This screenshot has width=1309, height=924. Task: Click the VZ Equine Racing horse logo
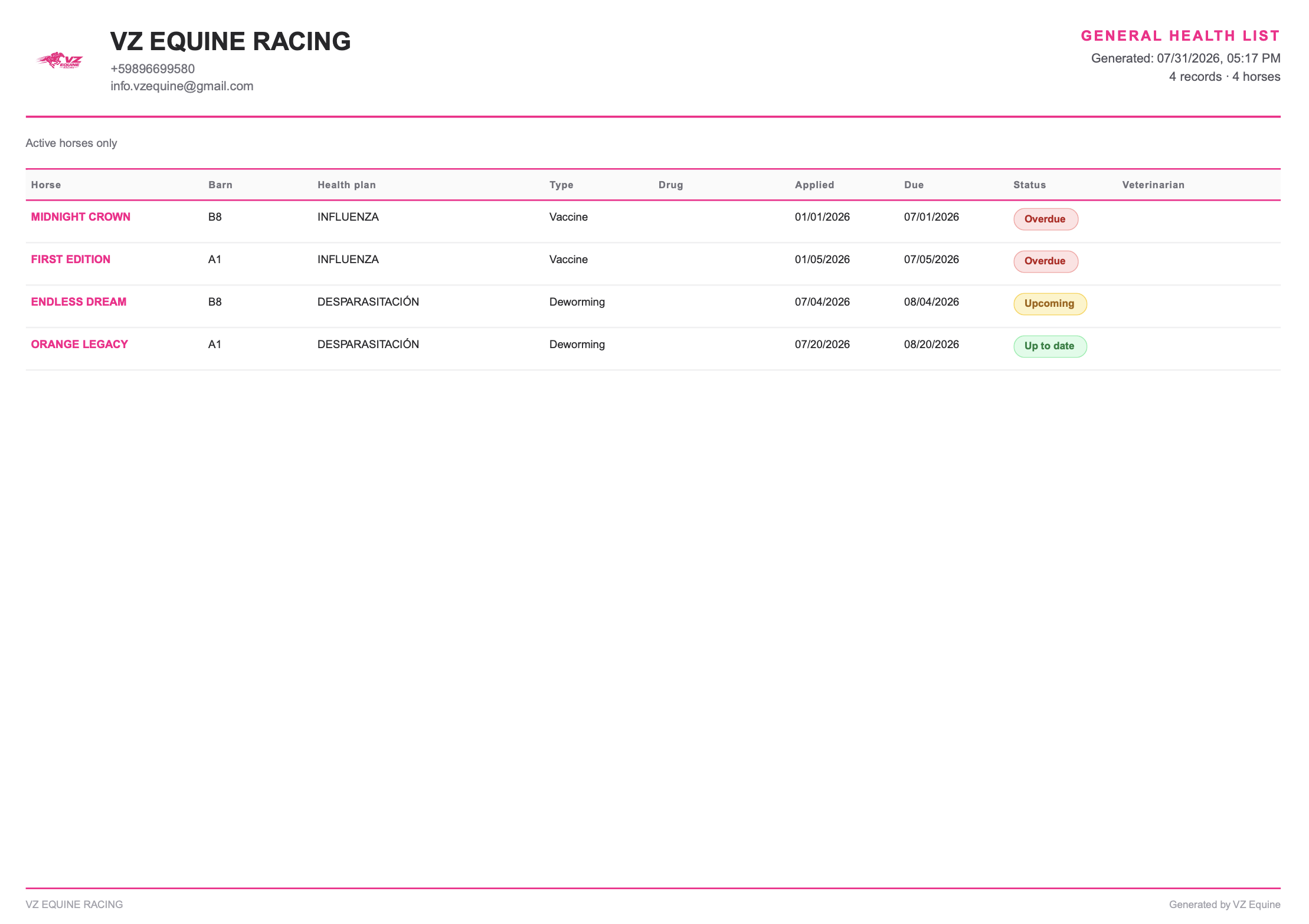tap(60, 60)
